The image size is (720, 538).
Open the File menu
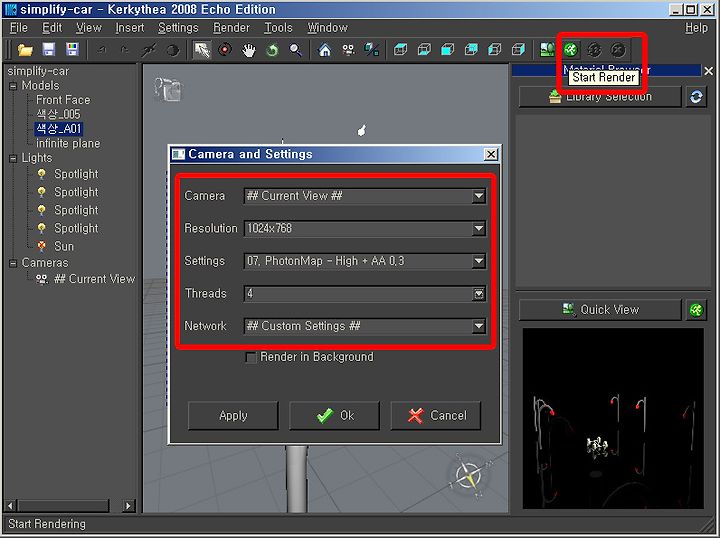(19, 28)
